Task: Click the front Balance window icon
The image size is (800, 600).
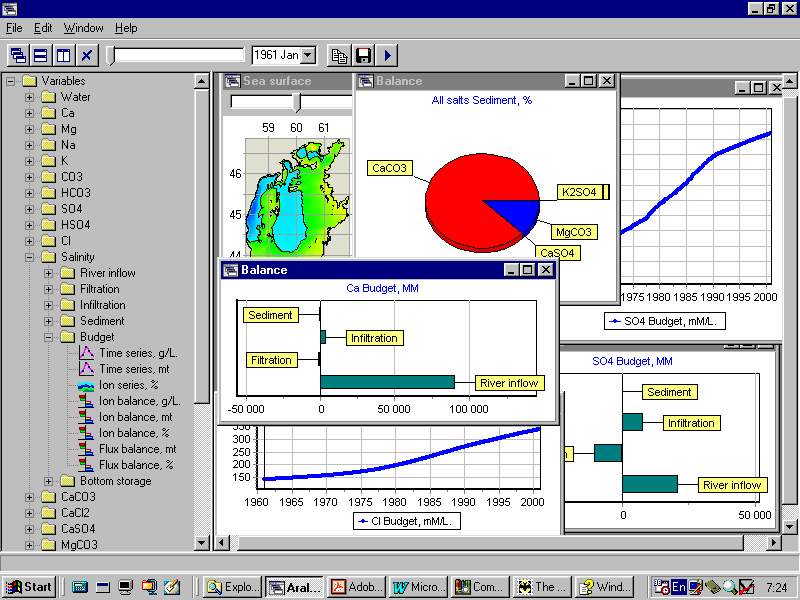Action: (x=231, y=270)
